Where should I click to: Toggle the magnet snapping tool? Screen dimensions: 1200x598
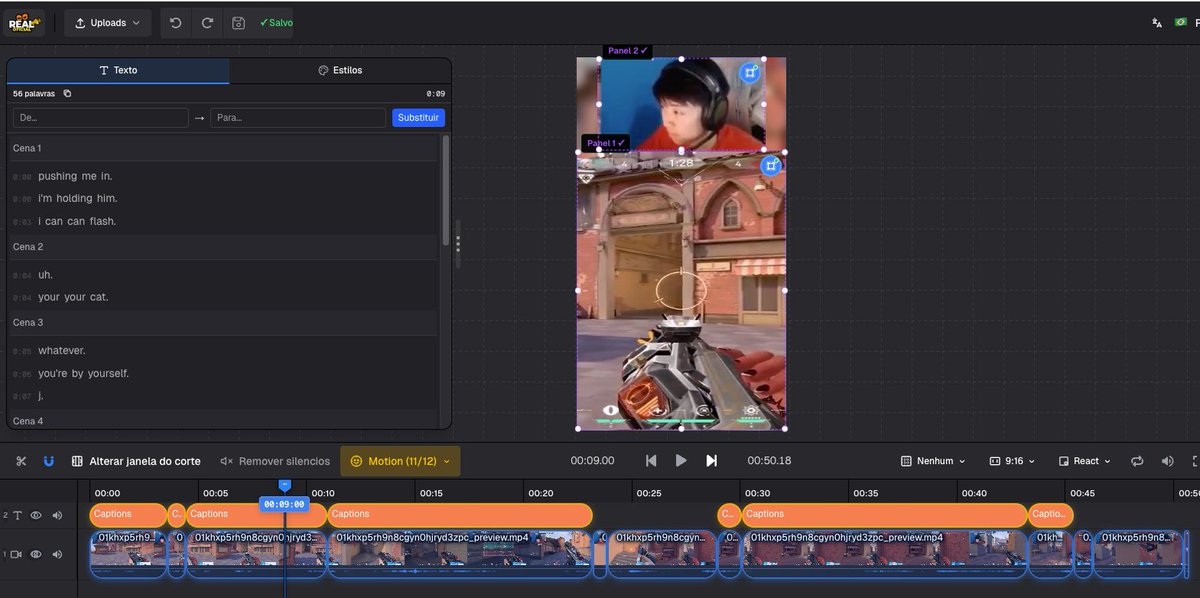click(48, 461)
